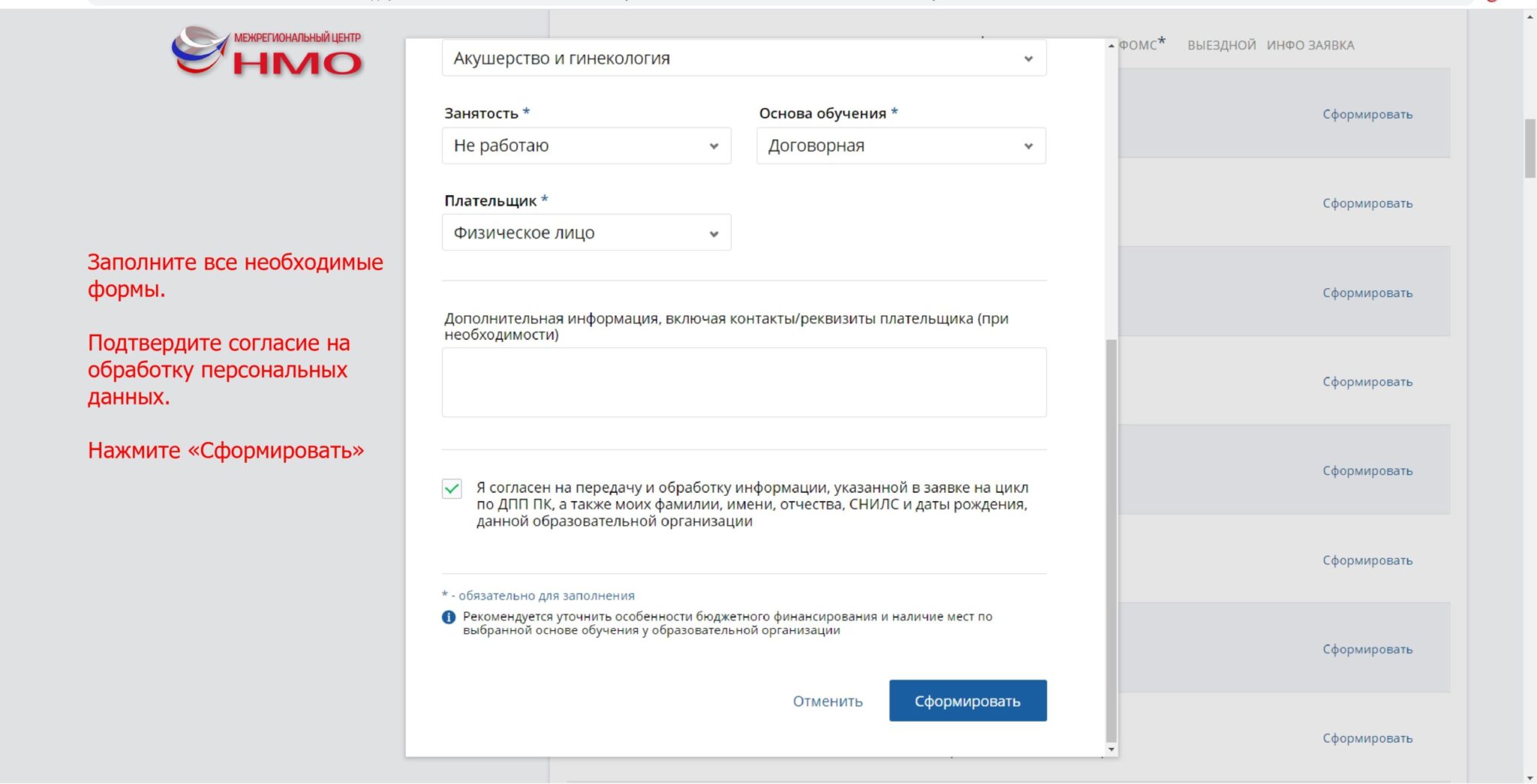
Task: Uncheck the personal data consent checkbox
Action: click(x=452, y=489)
